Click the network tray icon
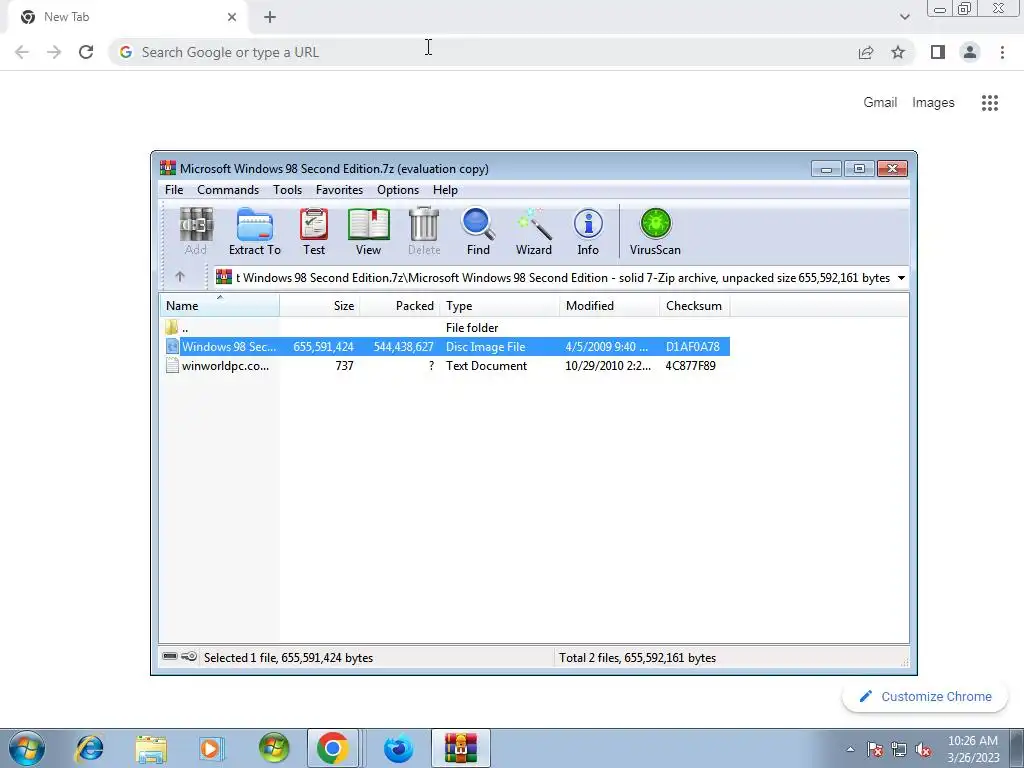The height and width of the screenshot is (768, 1024). coord(899,750)
